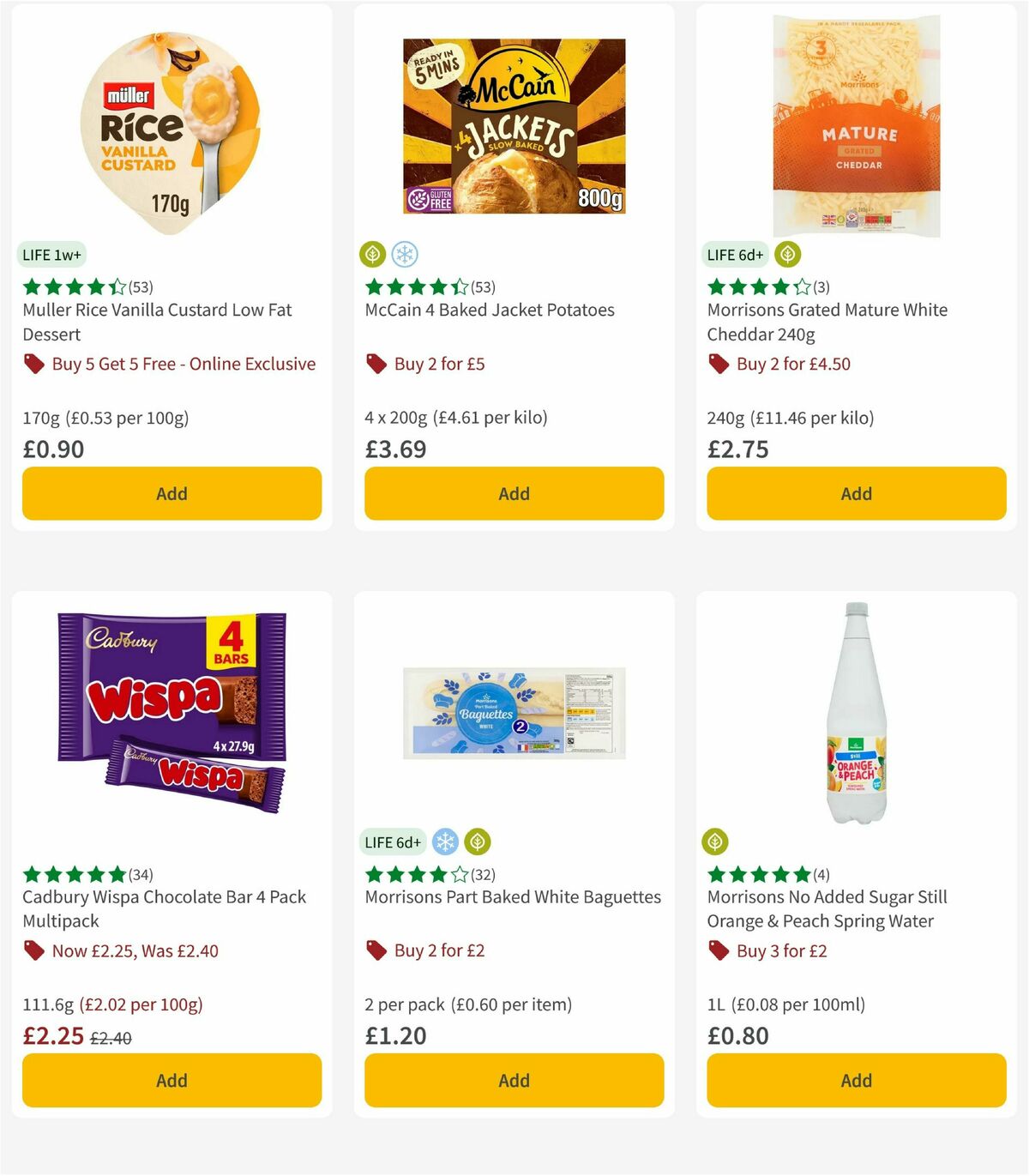Select the Morrisons No Added Sugar Spring Water title
Image resolution: width=1029 pixels, height=1176 pixels.
pos(827,908)
